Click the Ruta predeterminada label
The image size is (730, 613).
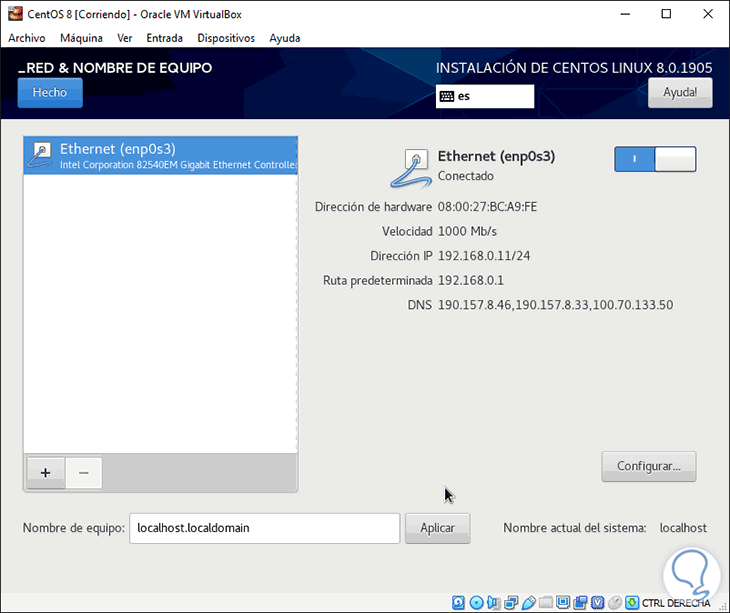pyautogui.click(x=378, y=281)
